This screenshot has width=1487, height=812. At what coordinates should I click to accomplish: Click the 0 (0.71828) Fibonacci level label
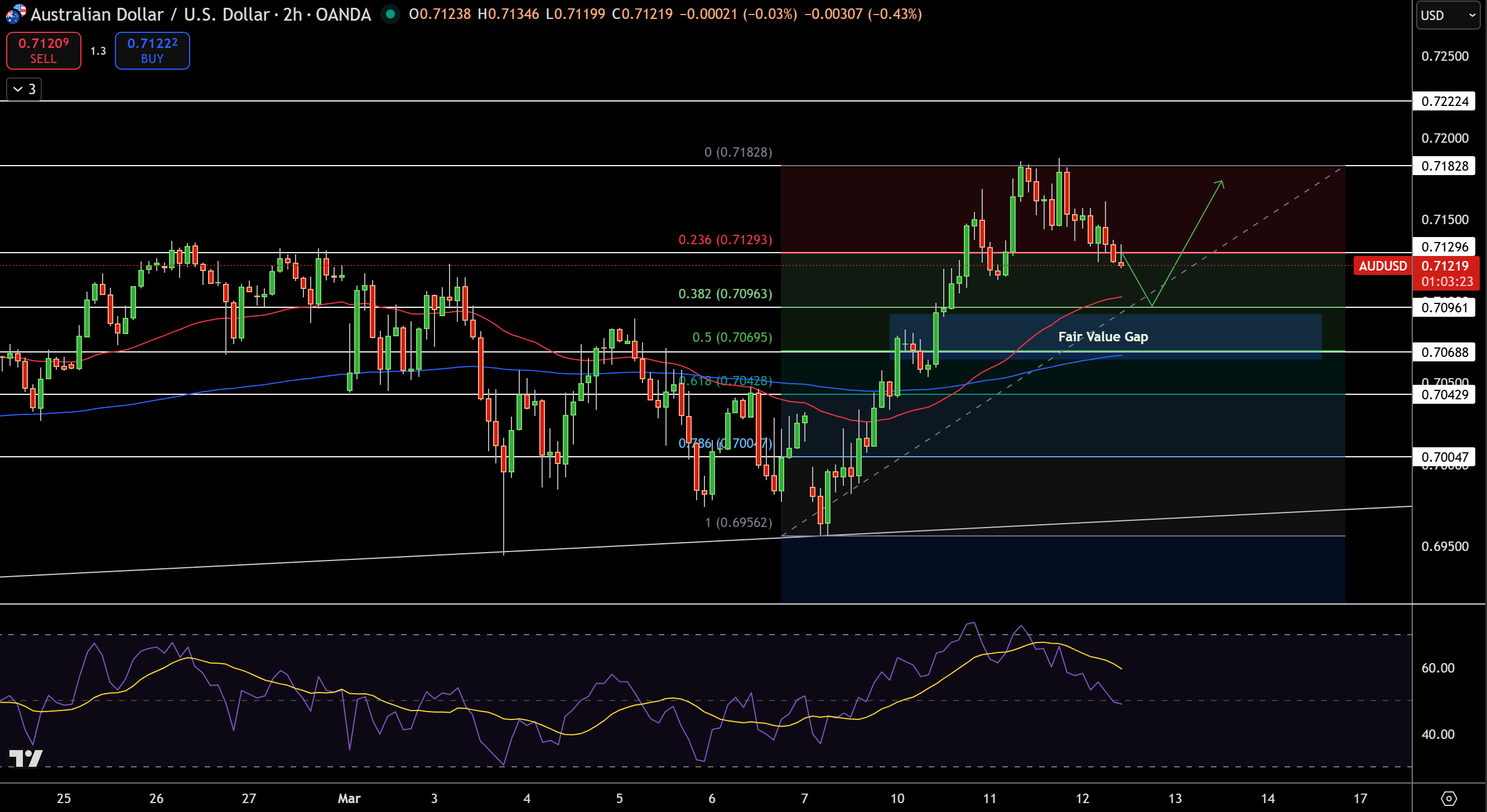[x=738, y=152]
